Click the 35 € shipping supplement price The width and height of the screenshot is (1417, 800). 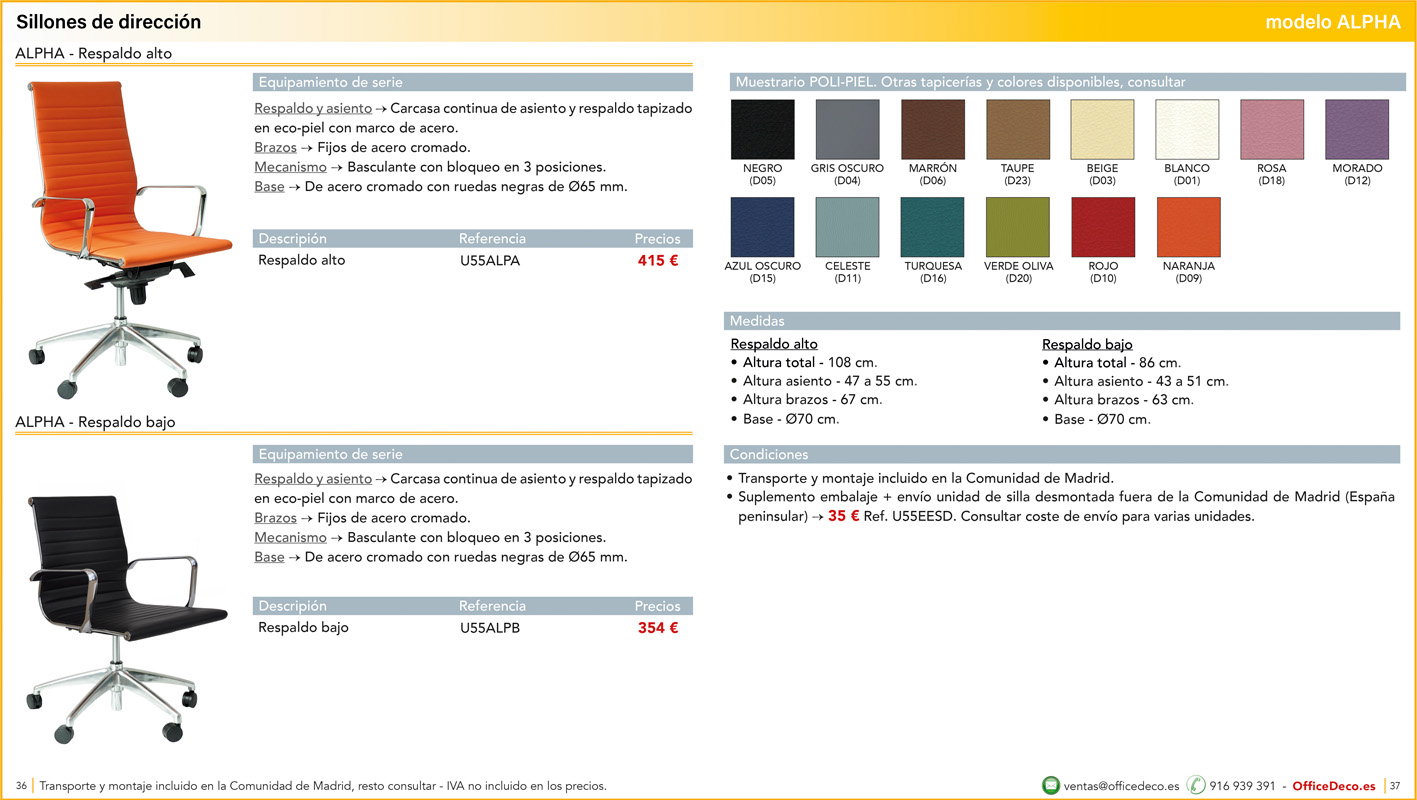844,517
